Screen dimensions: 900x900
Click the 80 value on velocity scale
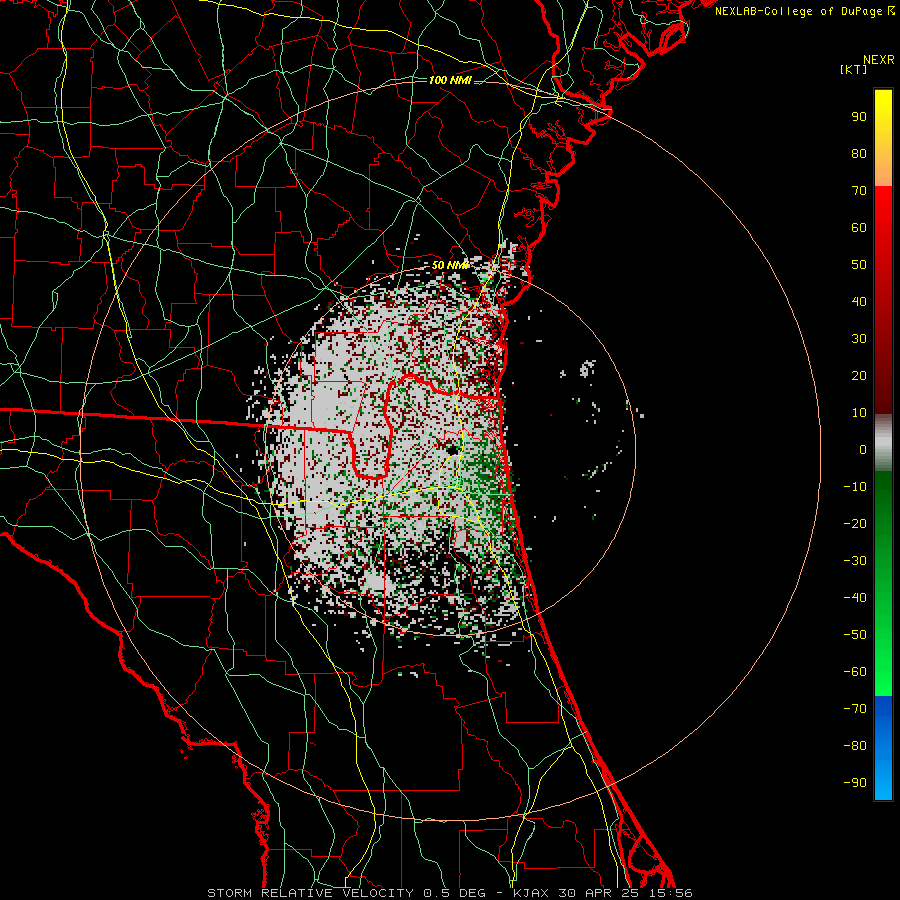(x=859, y=154)
